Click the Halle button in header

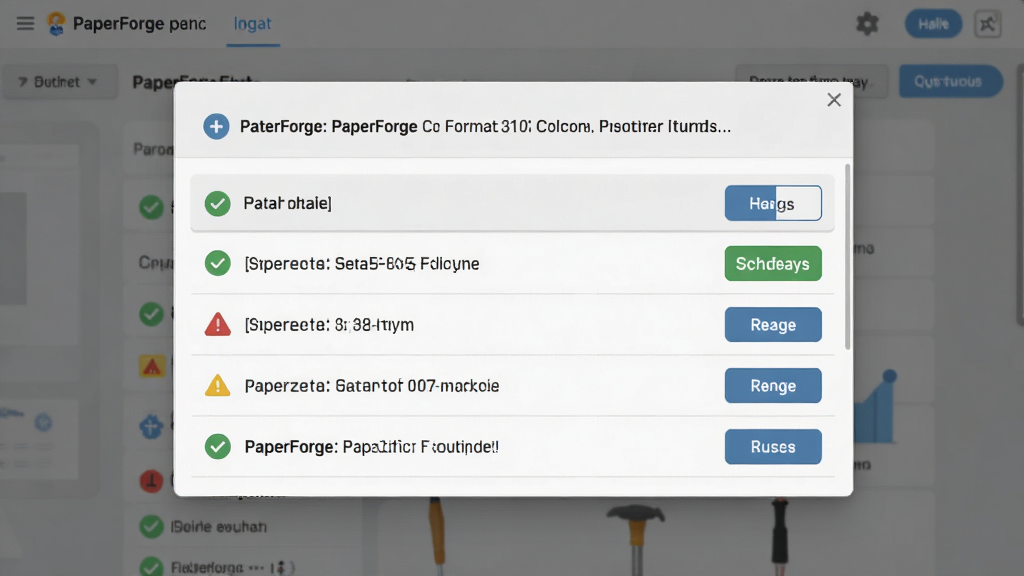[x=933, y=24]
